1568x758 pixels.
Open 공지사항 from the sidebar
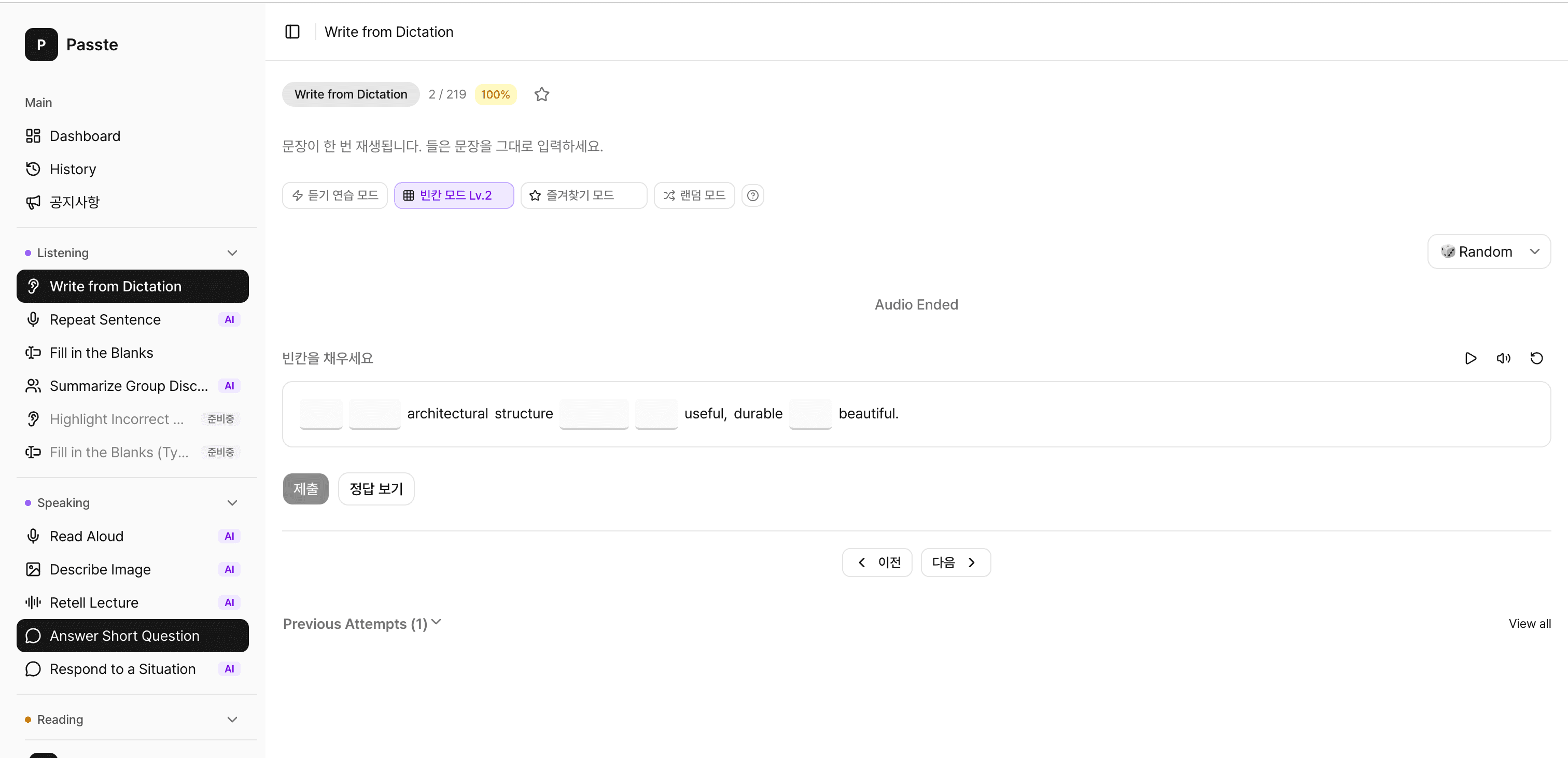tap(75, 202)
